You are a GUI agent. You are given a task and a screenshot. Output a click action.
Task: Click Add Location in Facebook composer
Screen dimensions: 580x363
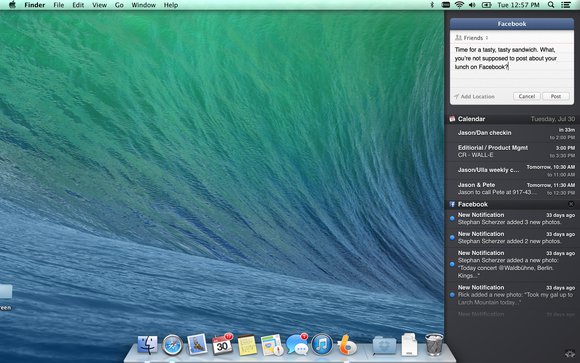click(474, 96)
